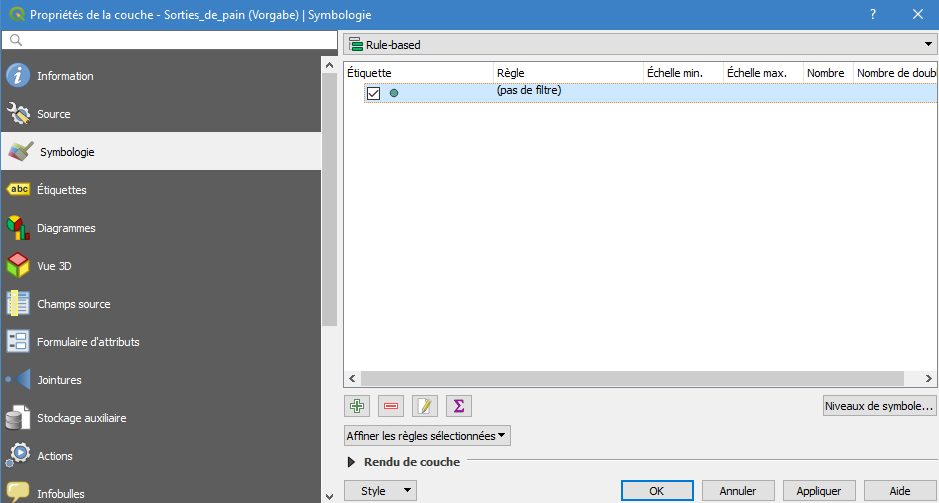
Task: Click the Niveaux de symbole button
Action: click(878, 406)
